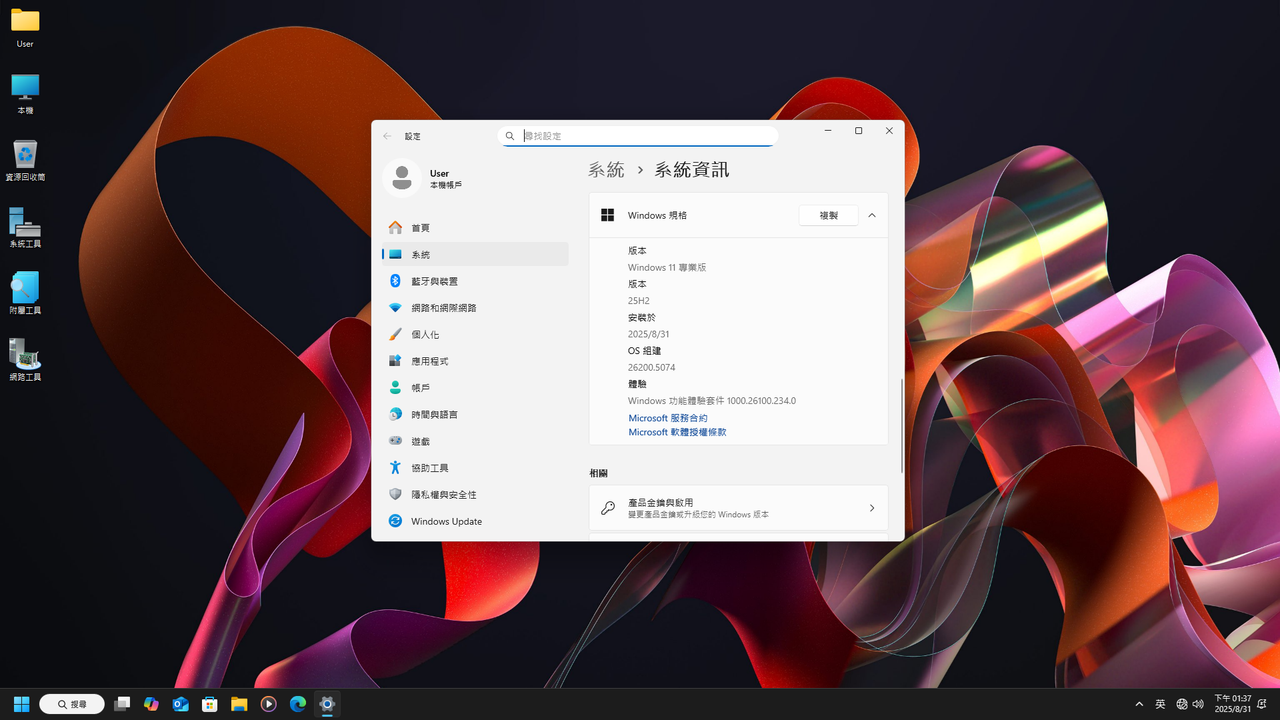The width and height of the screenshot is (1280, 720).
Task: Select the 網路工具 desktop icon
Action: pos(25,360)
